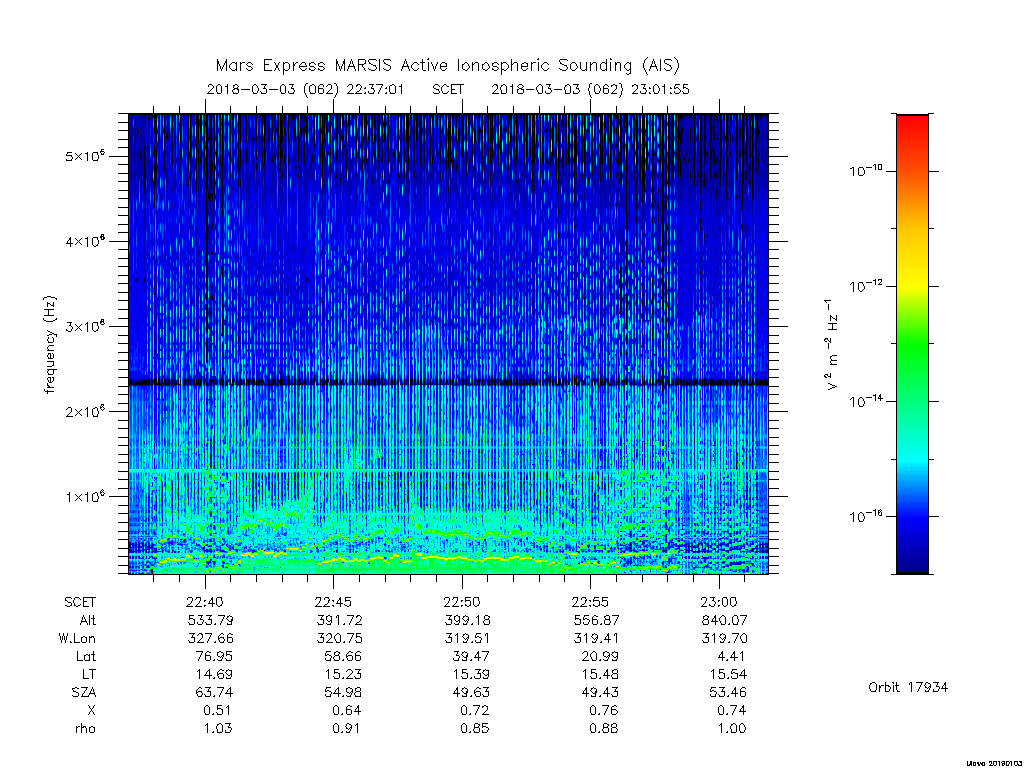This screenshot has height=768, width=1024.
Task: Click the plot title 'Mars Express MARSIS Active Ionospheric Sounding (AIS)'
Action: 447,66
